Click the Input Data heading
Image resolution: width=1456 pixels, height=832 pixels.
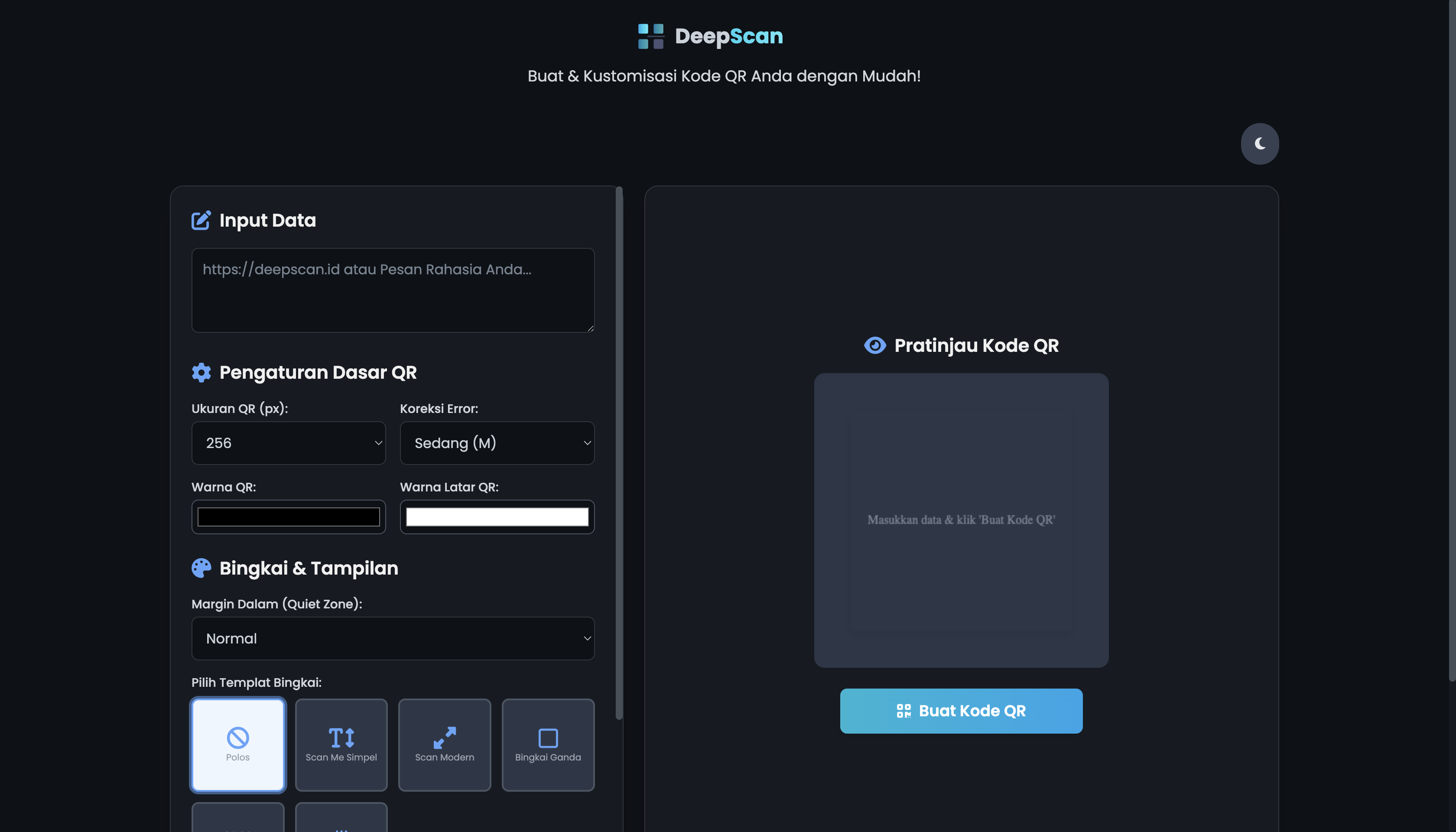point(267,220)
